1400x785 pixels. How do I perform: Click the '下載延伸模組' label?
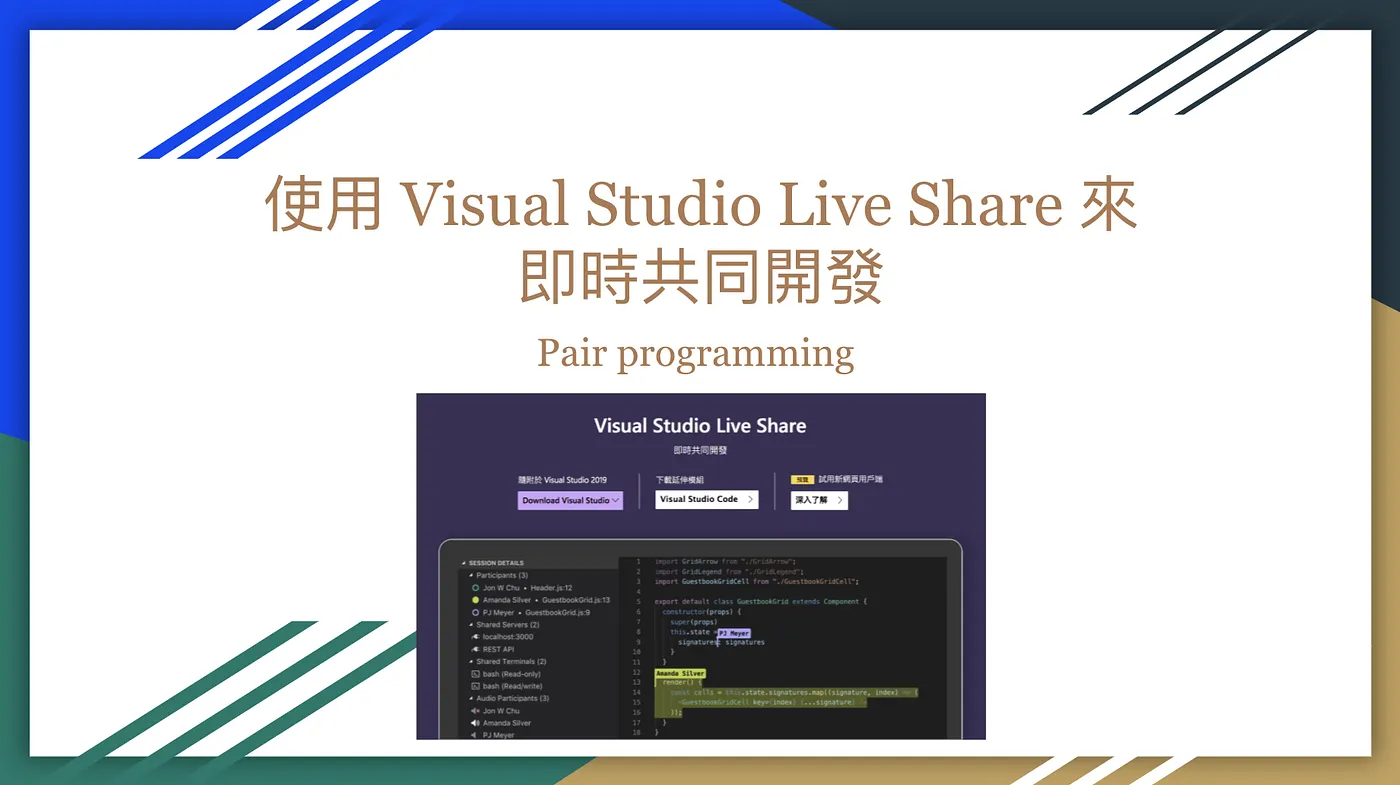point(680,480)
